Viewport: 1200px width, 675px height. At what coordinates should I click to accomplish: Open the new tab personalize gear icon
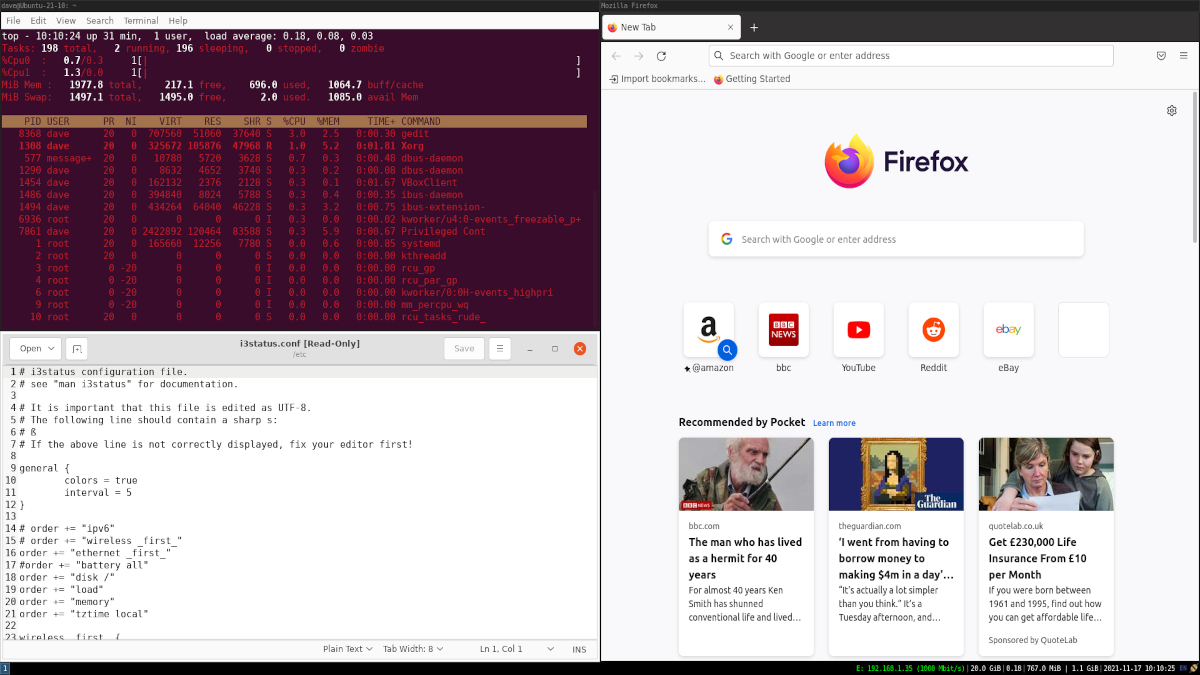(1172, 111)
